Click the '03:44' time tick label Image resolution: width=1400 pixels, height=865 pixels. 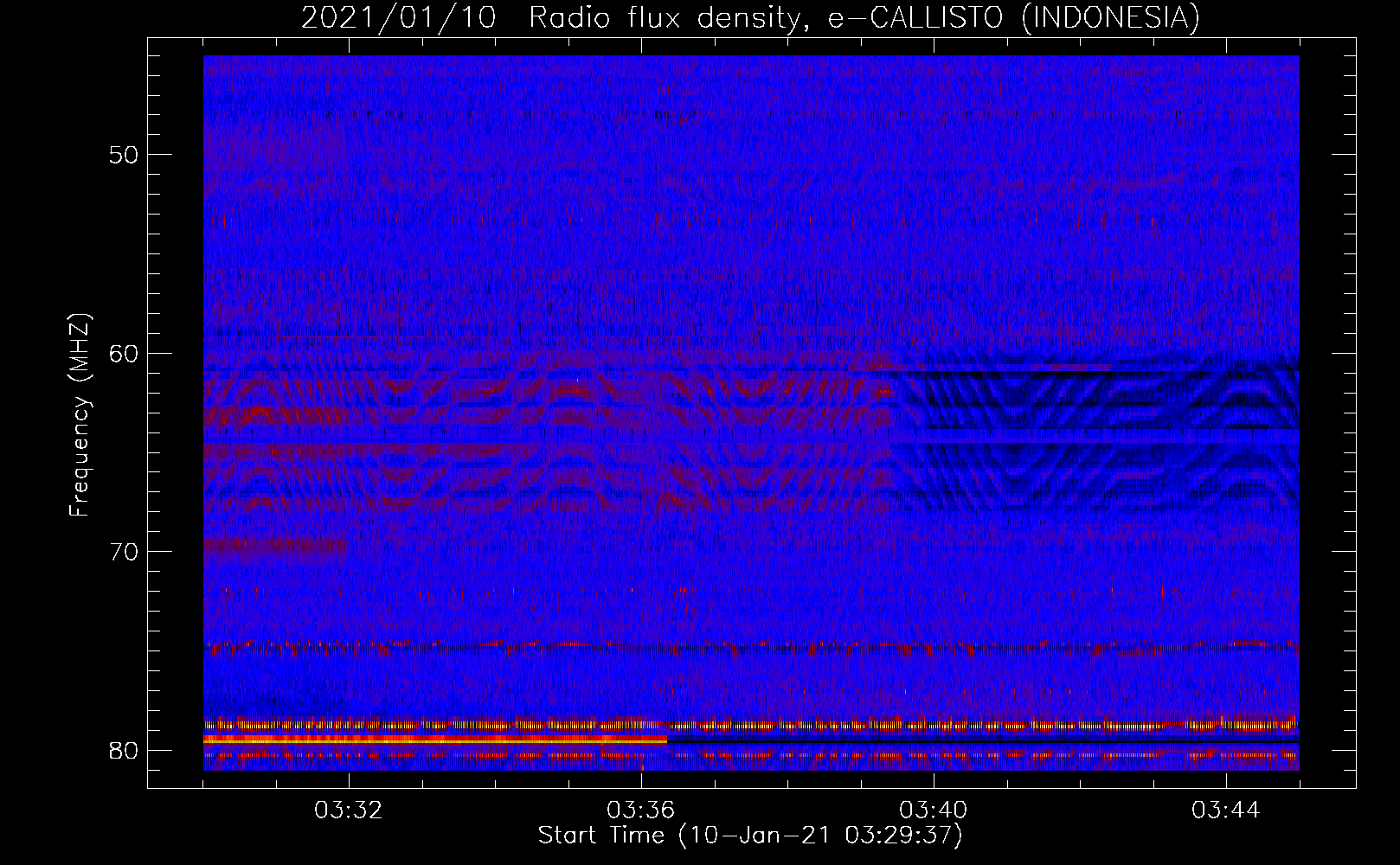click(x=1226, y=811)
